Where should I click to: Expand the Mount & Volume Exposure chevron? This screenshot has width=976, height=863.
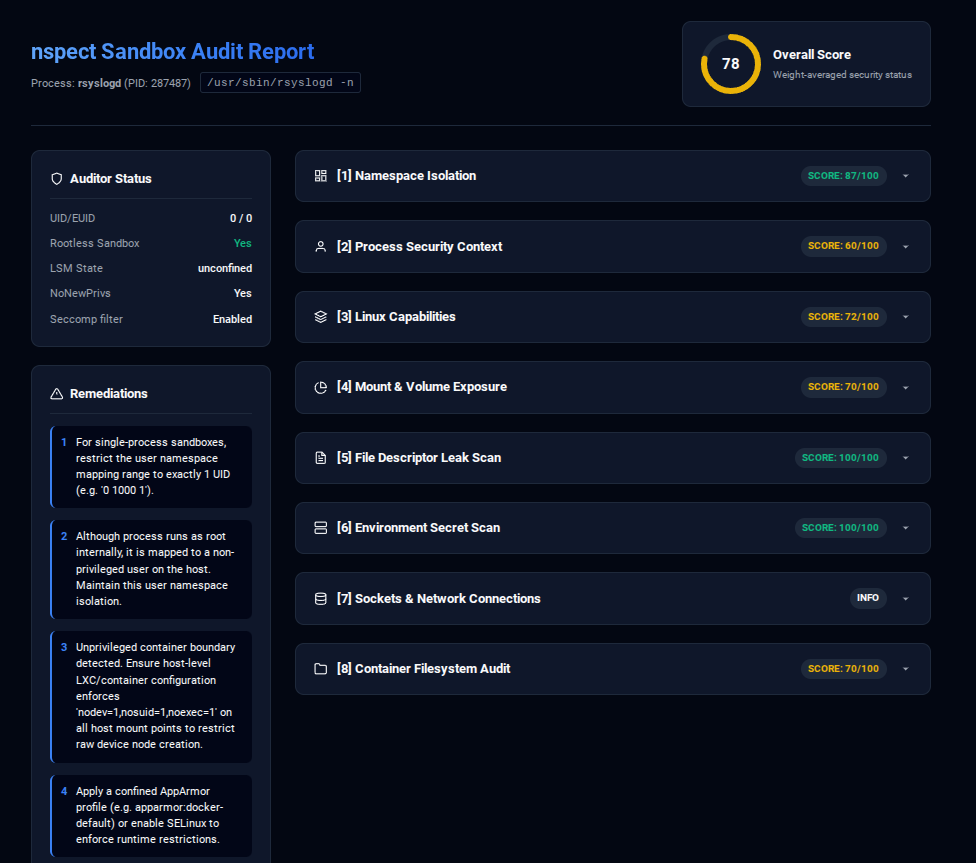pos(906,387)
